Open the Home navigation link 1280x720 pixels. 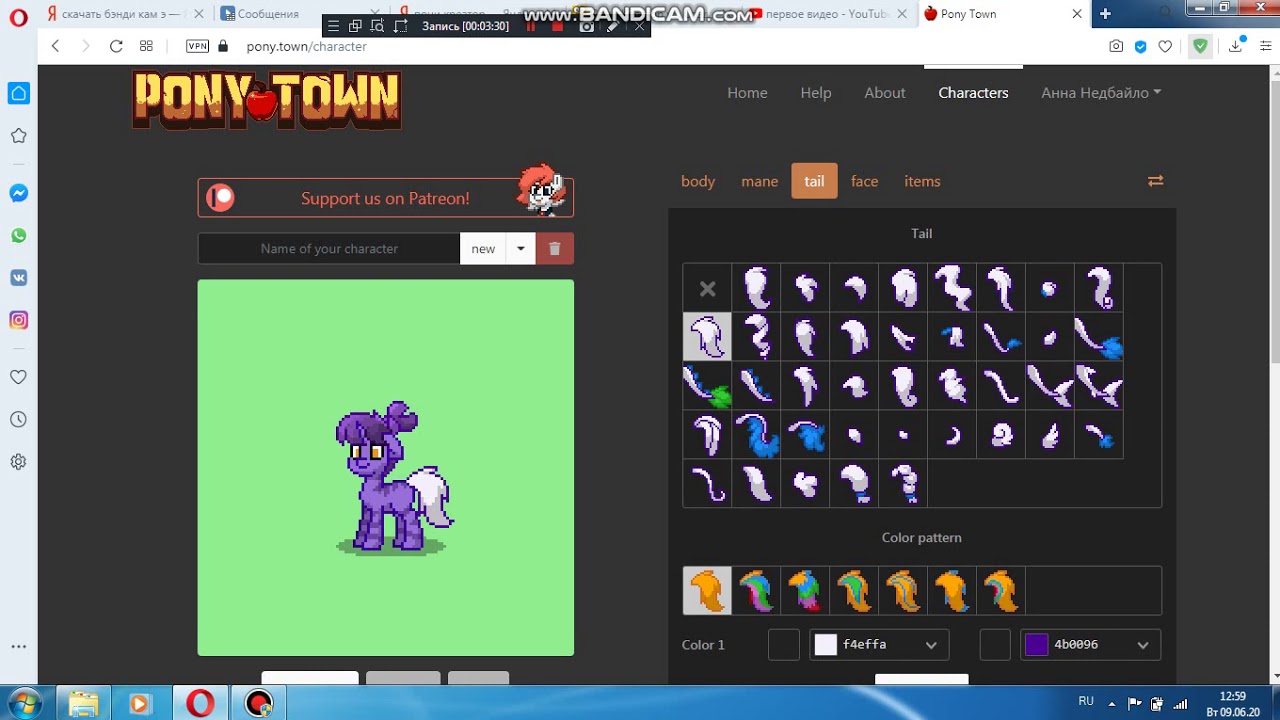pyautogui.click(x=747, y=92)
